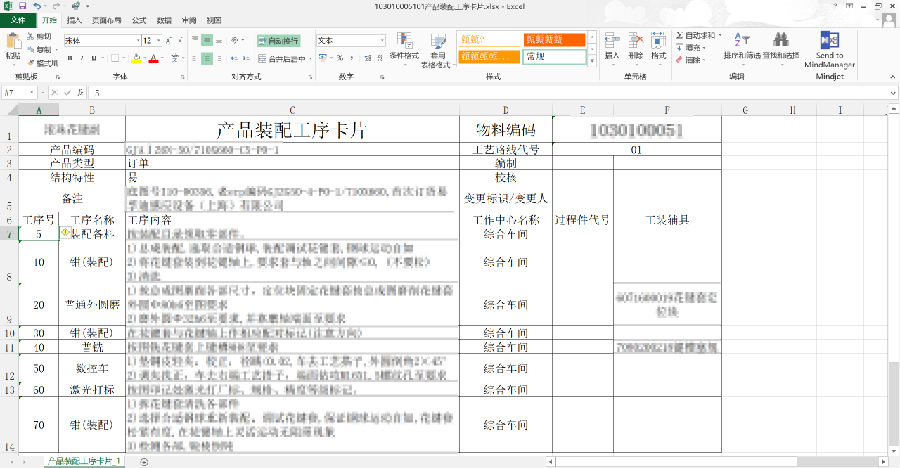The height and width of the screenshot is (468, 900).
Task: Click the Format Painter brush icon
Action: coord(33,63)
